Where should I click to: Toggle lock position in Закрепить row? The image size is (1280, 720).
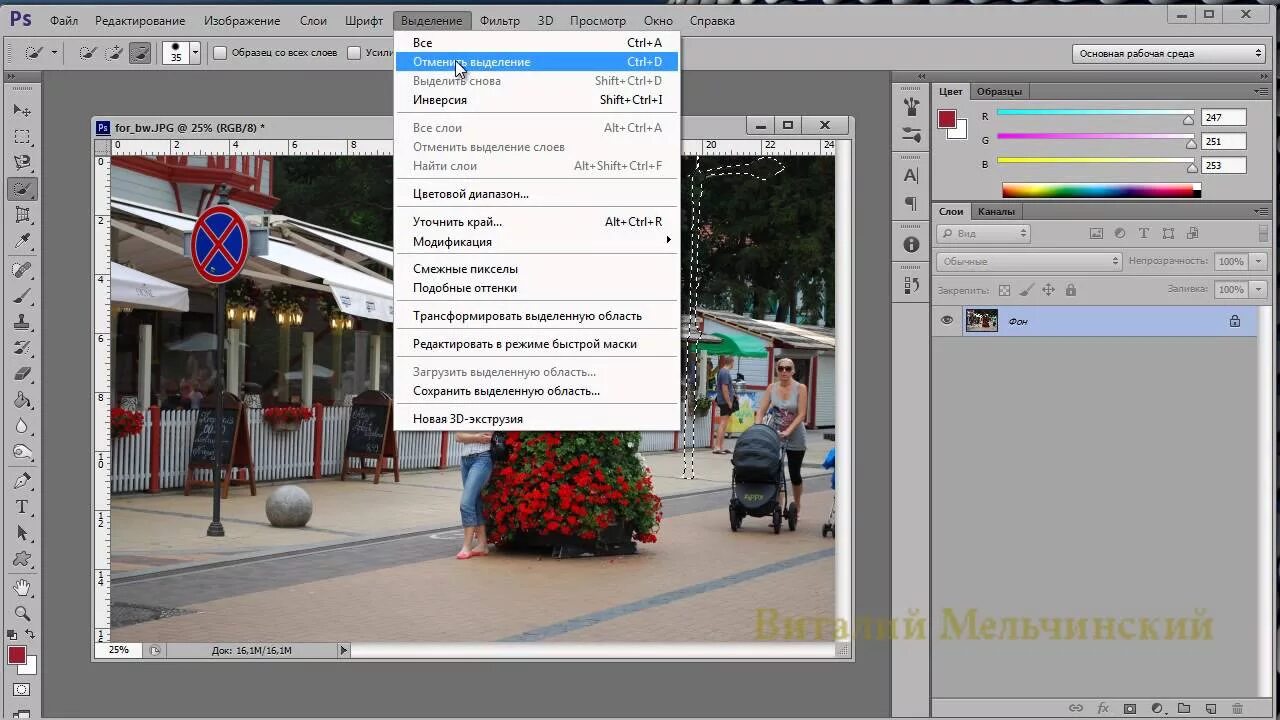[1048, 290]
